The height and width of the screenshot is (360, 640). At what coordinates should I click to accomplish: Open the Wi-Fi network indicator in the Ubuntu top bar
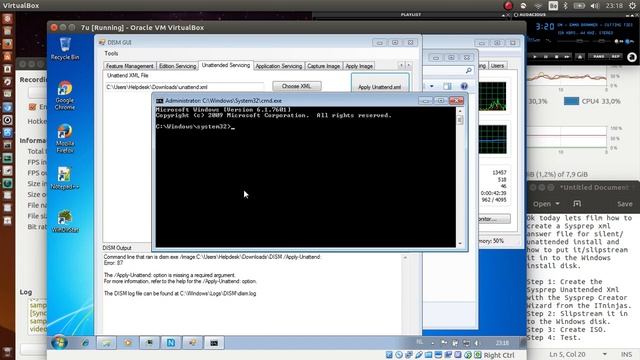(x=538, y=6)
